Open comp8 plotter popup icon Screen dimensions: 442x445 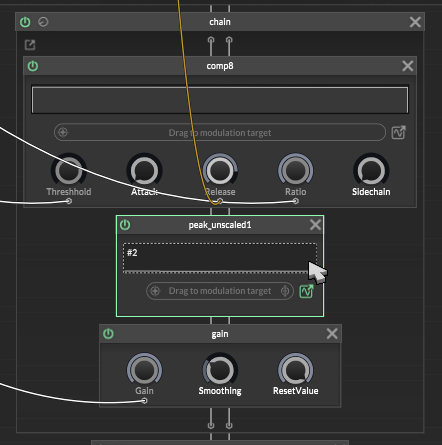[x=399, y=133]
